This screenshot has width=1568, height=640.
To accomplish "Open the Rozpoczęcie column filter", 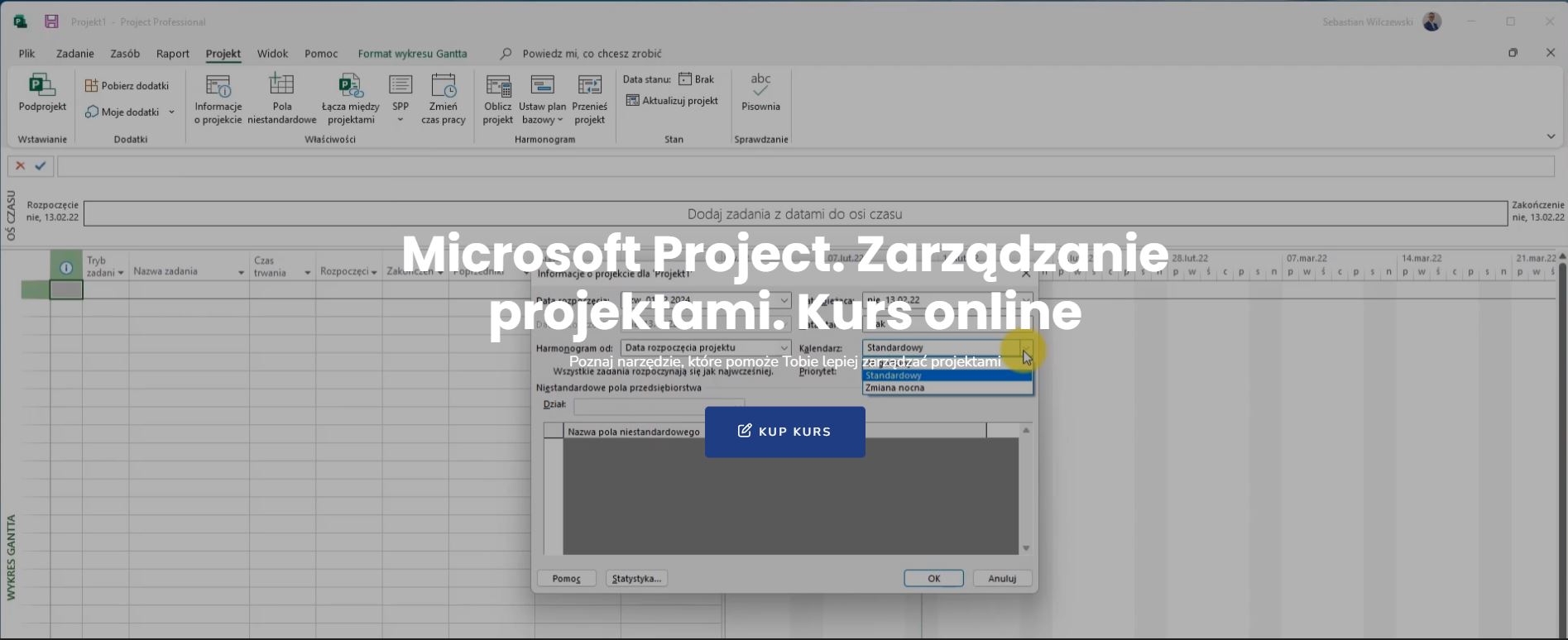I will (374, 273).
